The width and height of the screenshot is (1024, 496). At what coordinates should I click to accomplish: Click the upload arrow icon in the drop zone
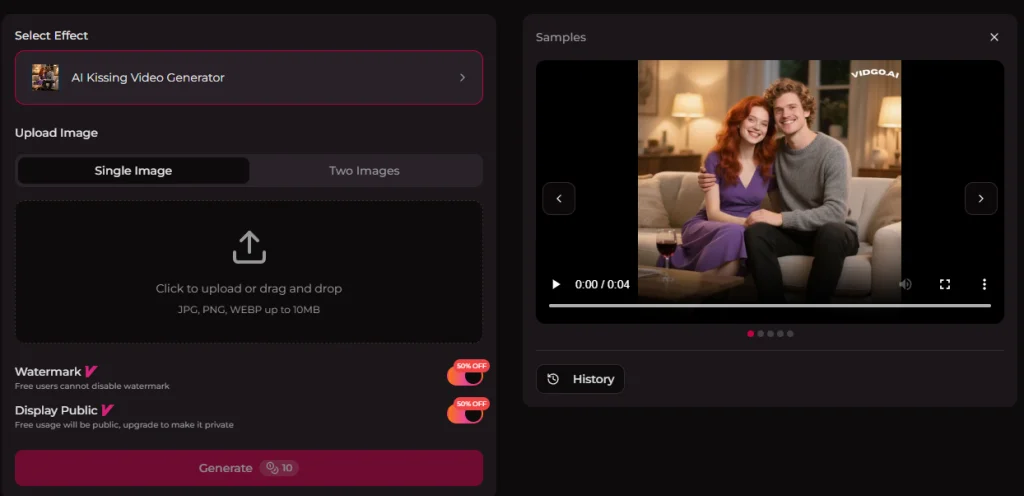(x=249, y=248)
